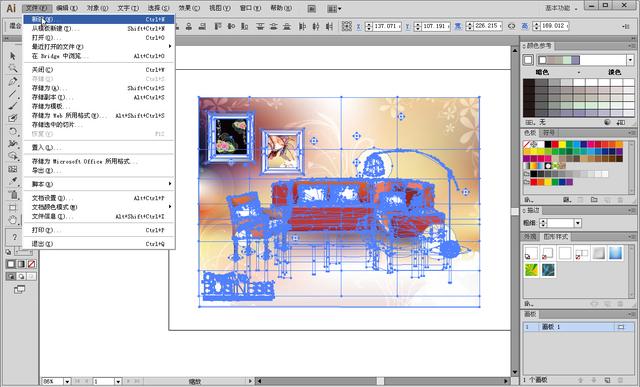The height and width of the screenshot is (387, 640).
Task: Select the Hand tool
Action: tap(13, 220)
